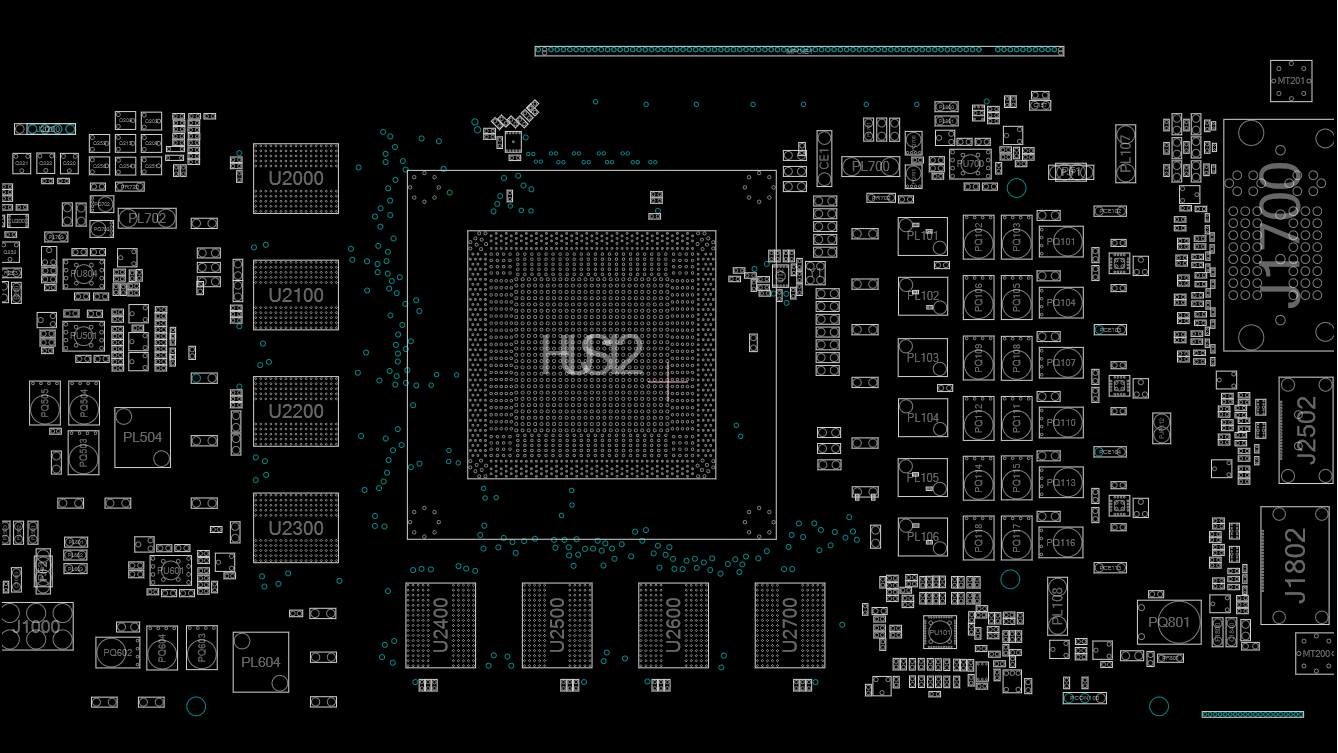Click the top edge connector strip
This screenshot has height=753, width=1338.
tap(799, 51)
